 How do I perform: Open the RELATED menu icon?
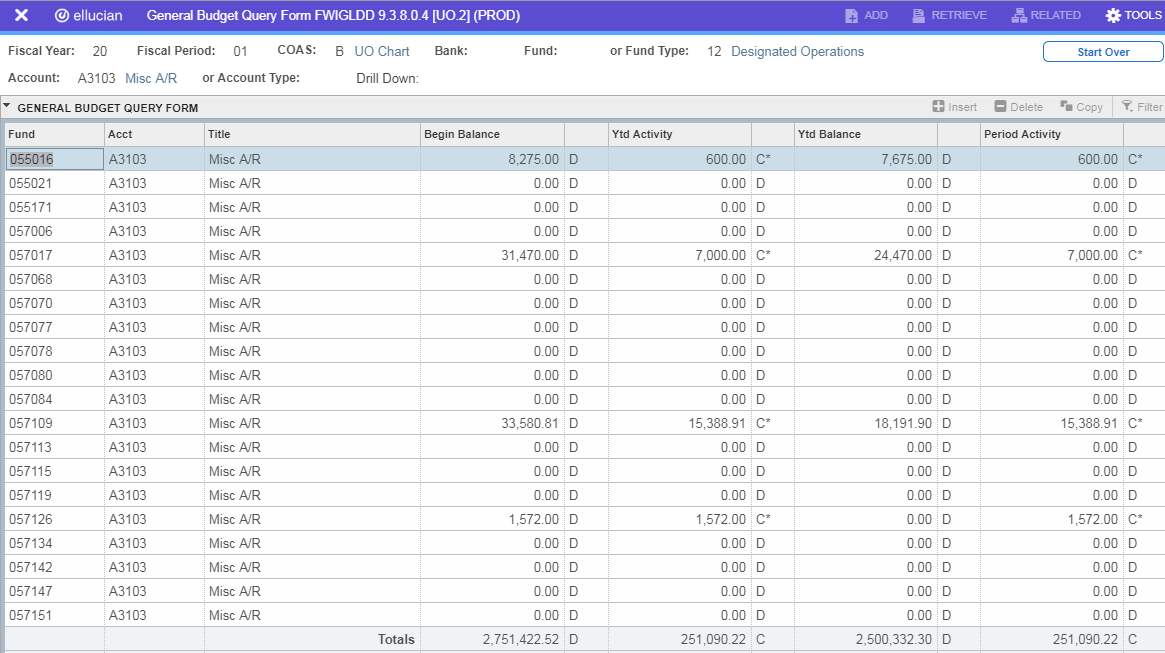tap(1019, 16)
